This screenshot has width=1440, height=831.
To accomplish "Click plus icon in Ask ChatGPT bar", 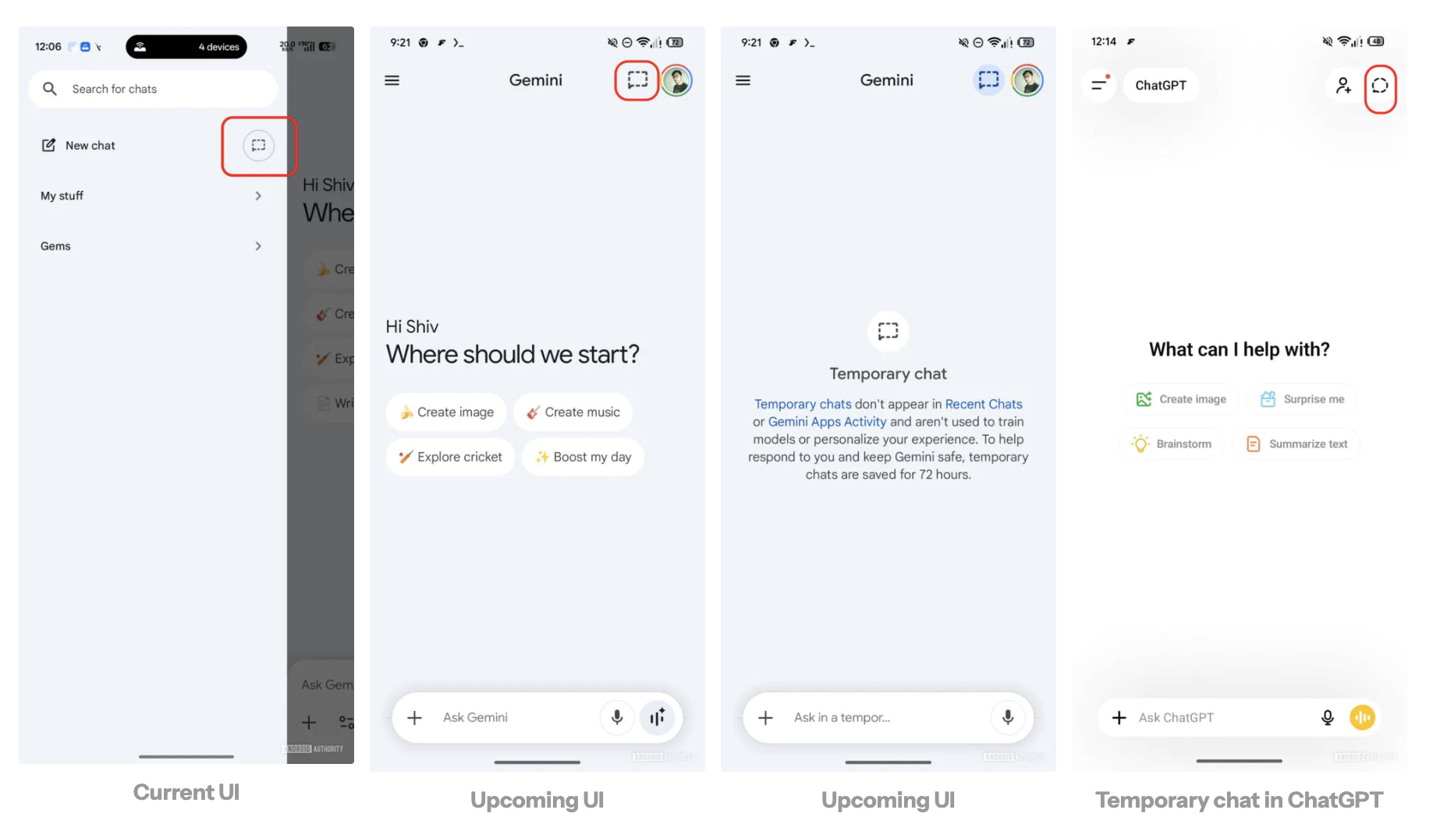I will click(1119, 717).
